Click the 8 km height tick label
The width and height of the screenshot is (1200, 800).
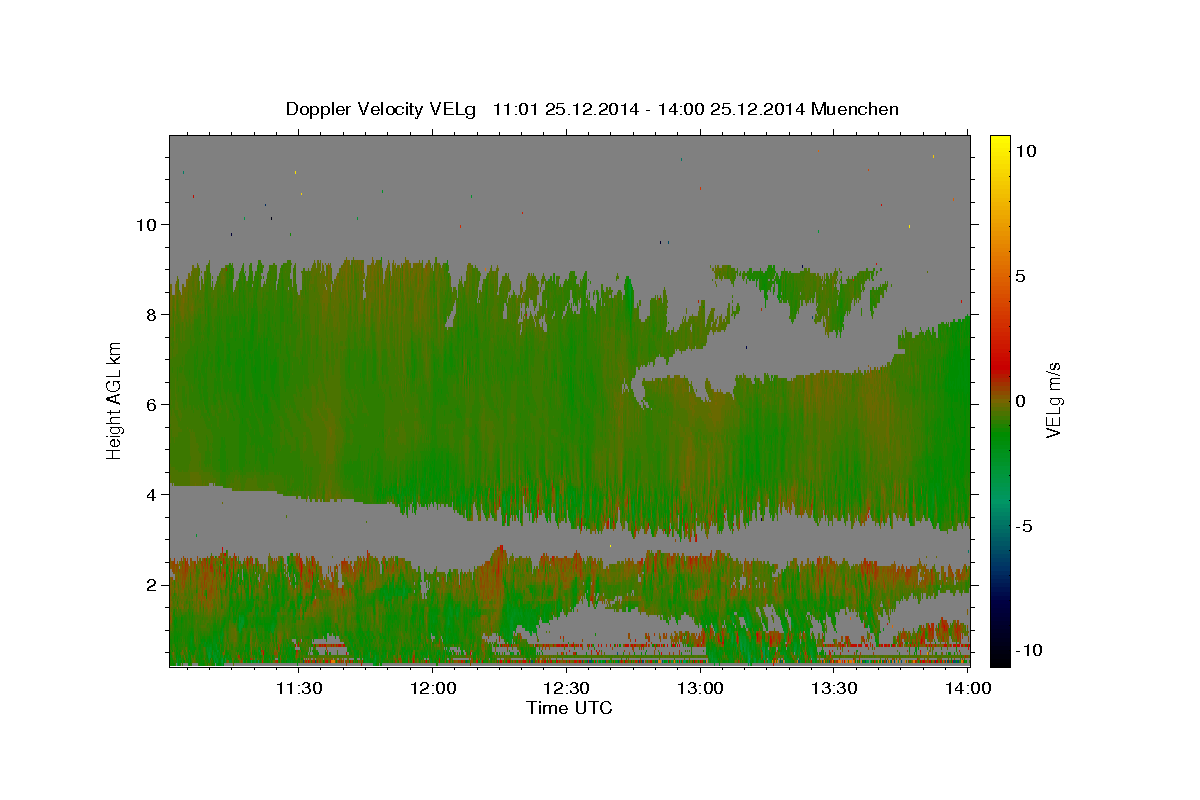(151, 314)
